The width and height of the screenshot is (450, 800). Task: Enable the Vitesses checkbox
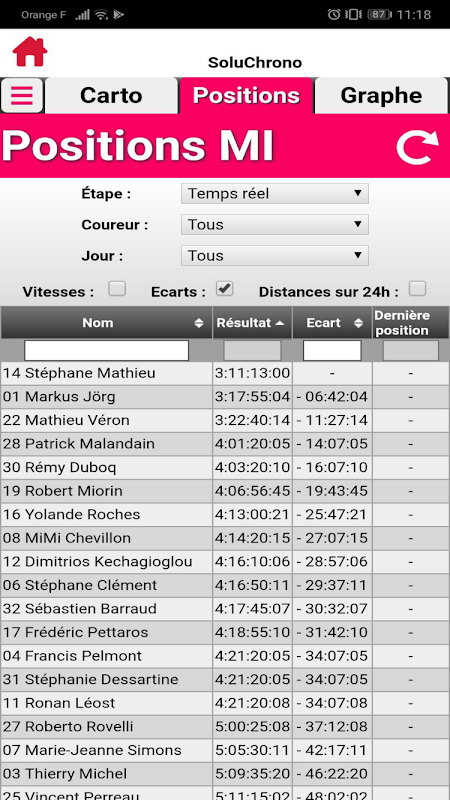tap(117, 289)
